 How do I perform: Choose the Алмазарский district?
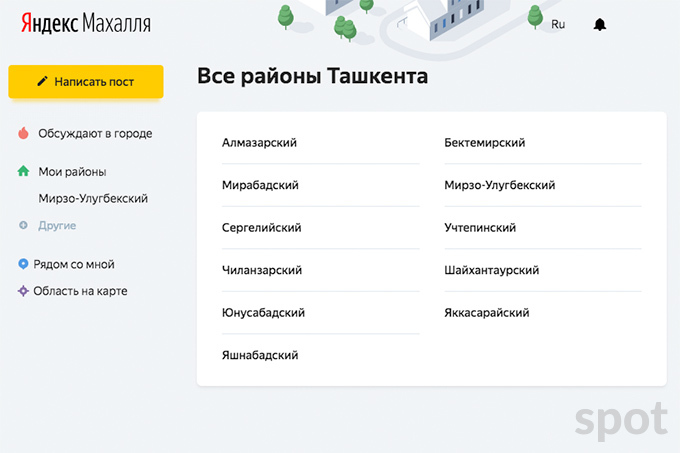click(x=259, y=143)
